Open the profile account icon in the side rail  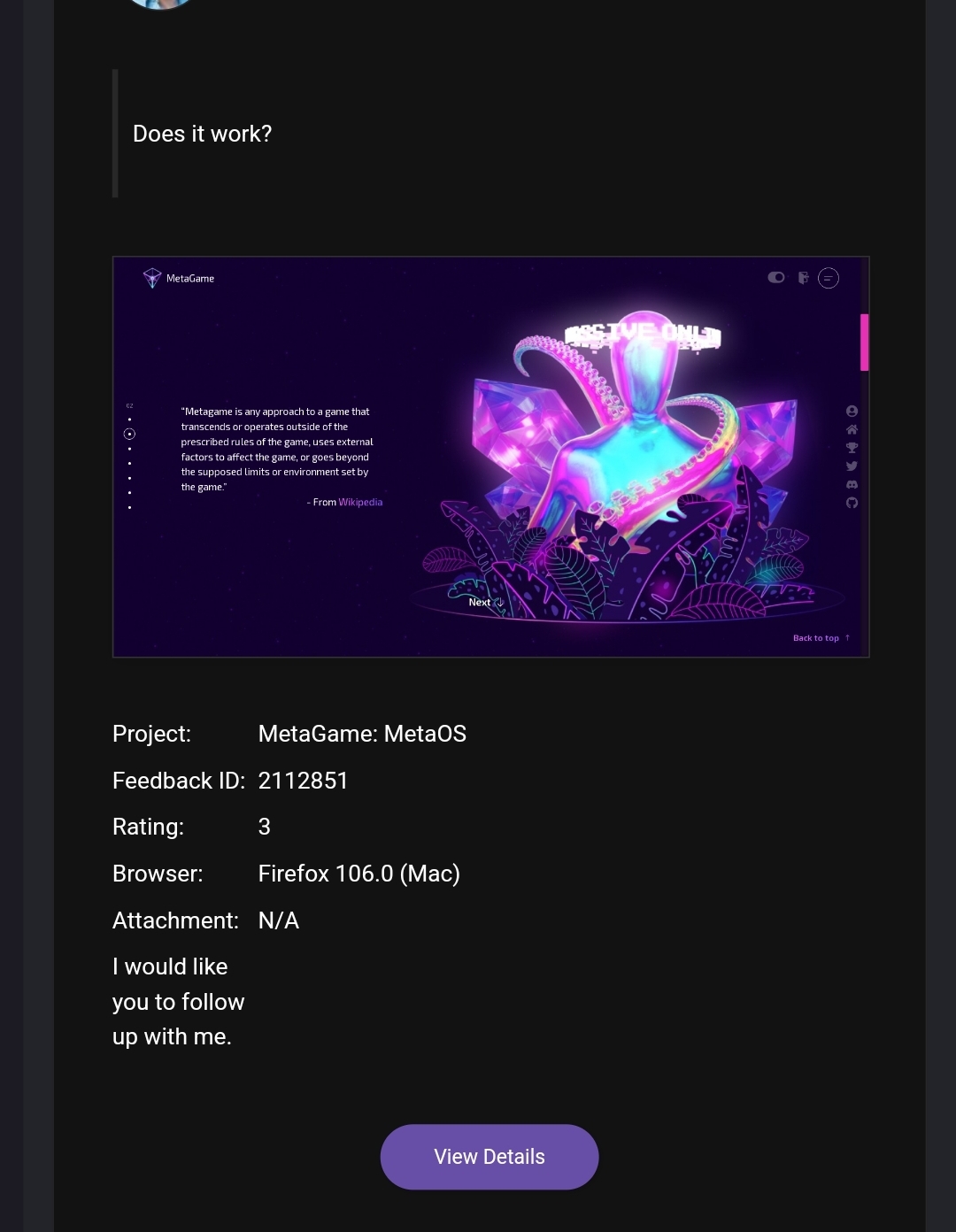pyautogui.click(x=852, y=411)
